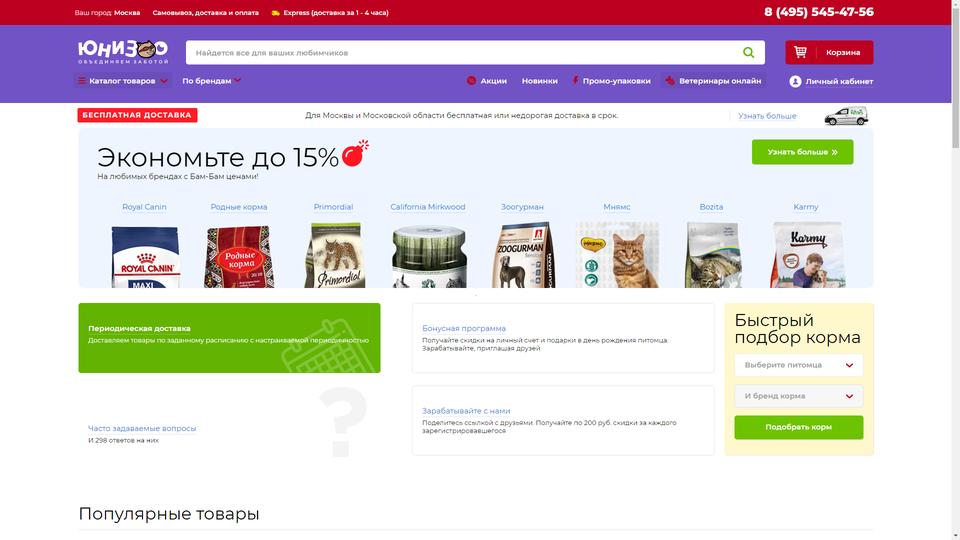960x540 pixels.
Task: Click the ЮниЗоо logo
Action: click(x=122, y=52)
